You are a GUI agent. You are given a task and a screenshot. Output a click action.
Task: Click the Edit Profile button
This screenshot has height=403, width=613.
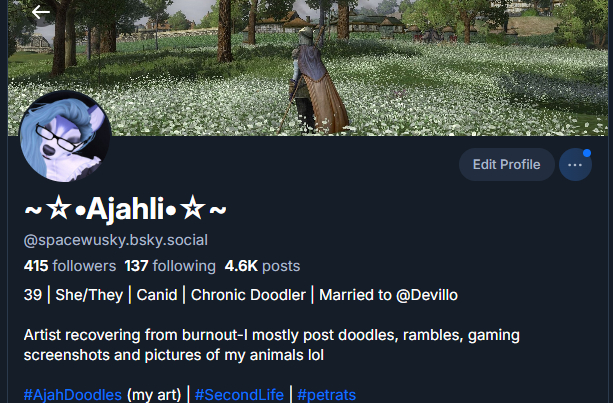point(507,165)
